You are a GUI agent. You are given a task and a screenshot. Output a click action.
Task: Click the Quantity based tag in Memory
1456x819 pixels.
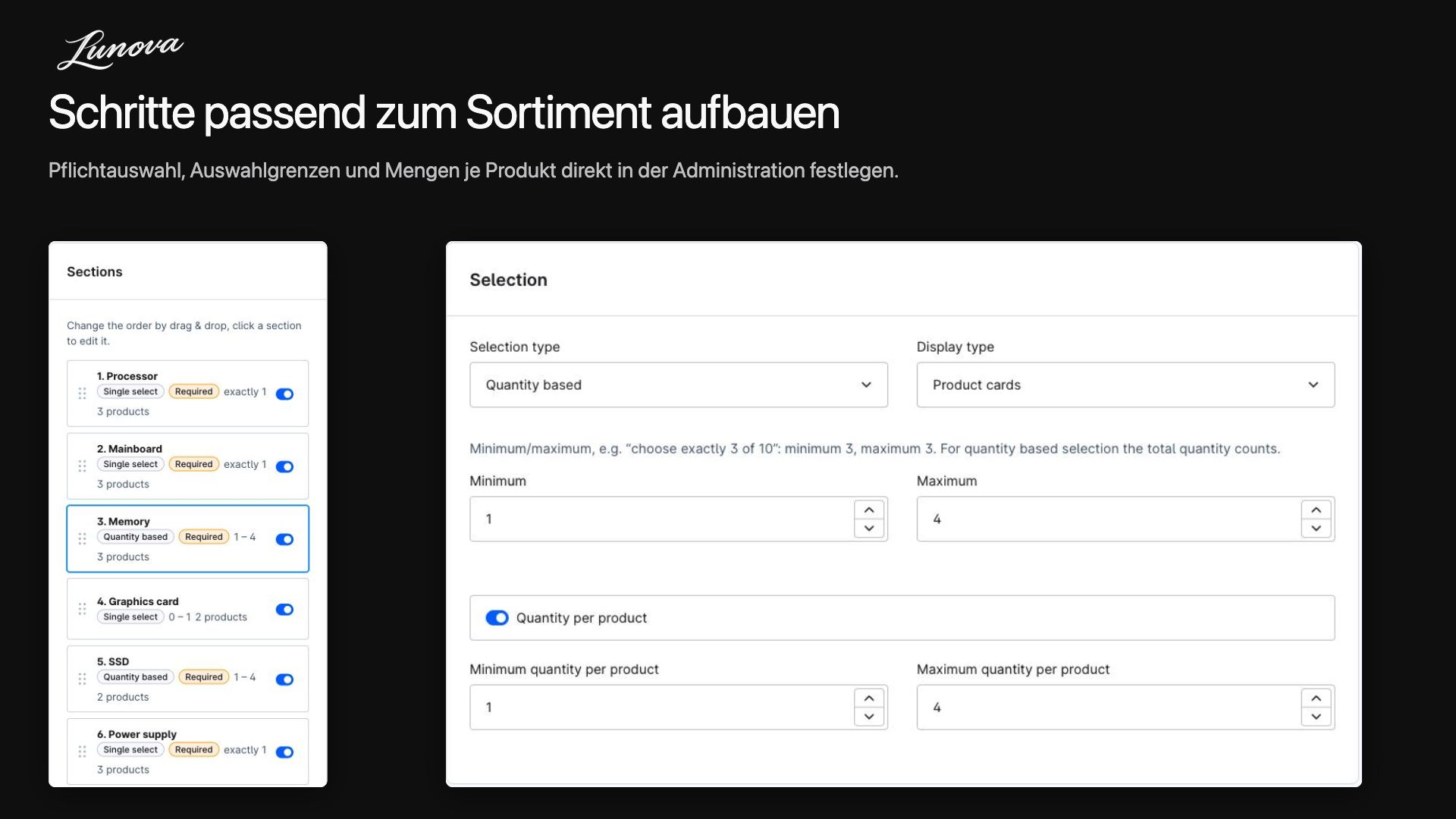tap(135, 537)
